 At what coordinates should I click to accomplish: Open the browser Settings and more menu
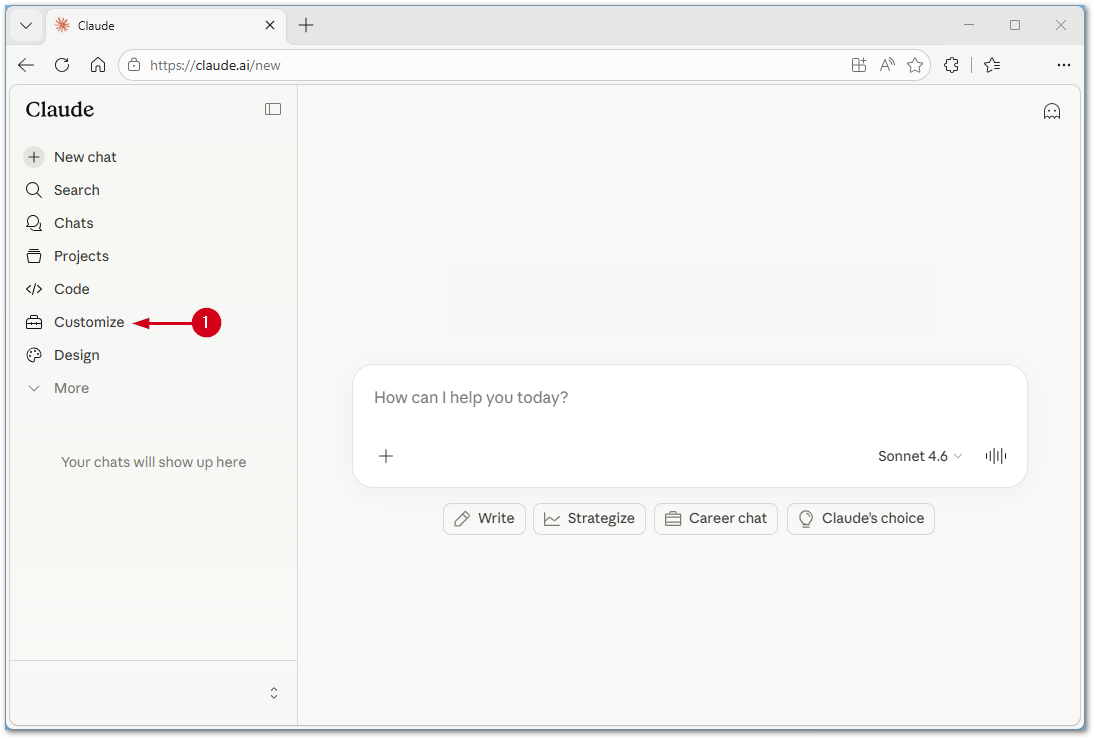point(1063,65)
